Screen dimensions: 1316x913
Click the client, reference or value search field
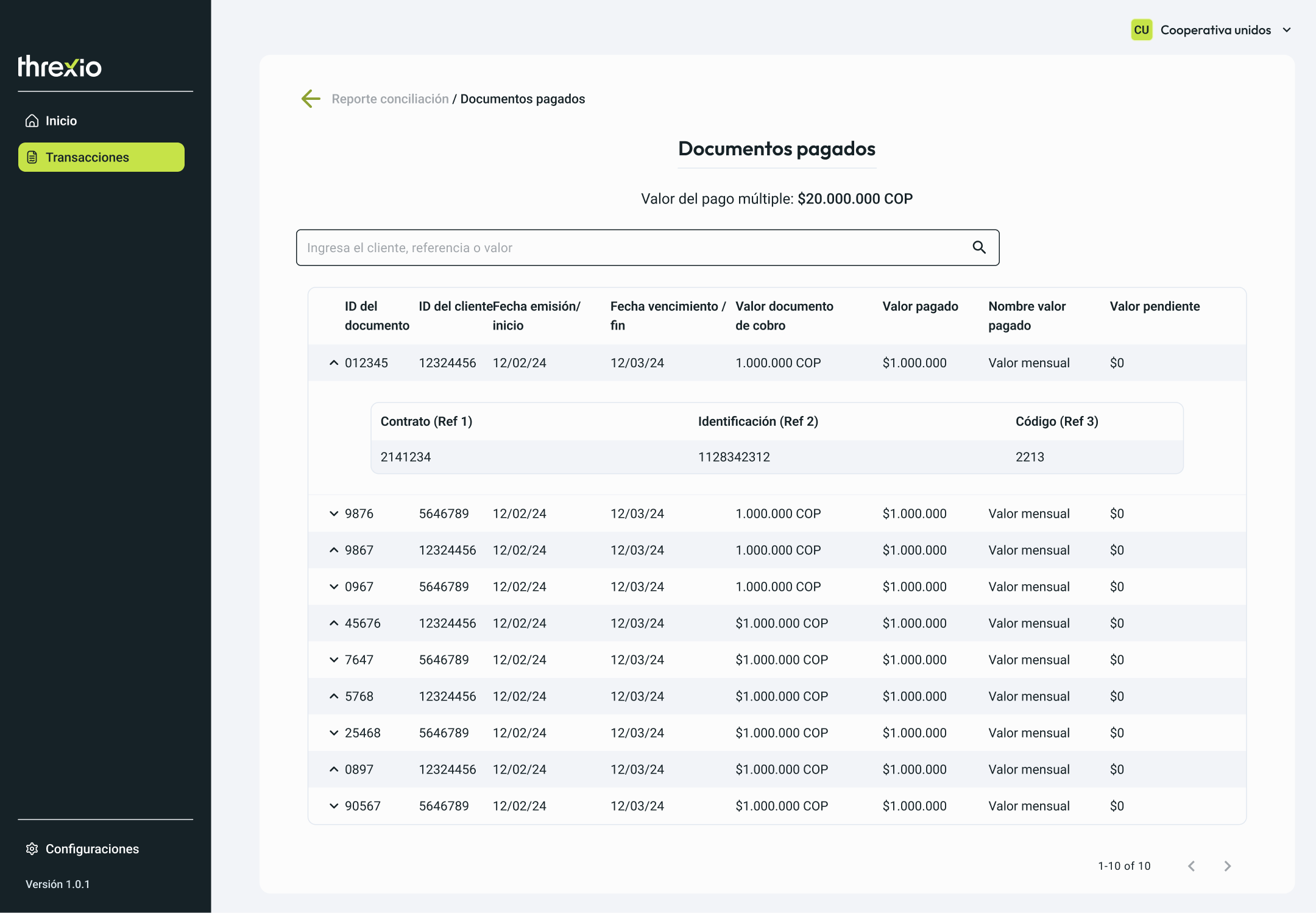point(648,247)
